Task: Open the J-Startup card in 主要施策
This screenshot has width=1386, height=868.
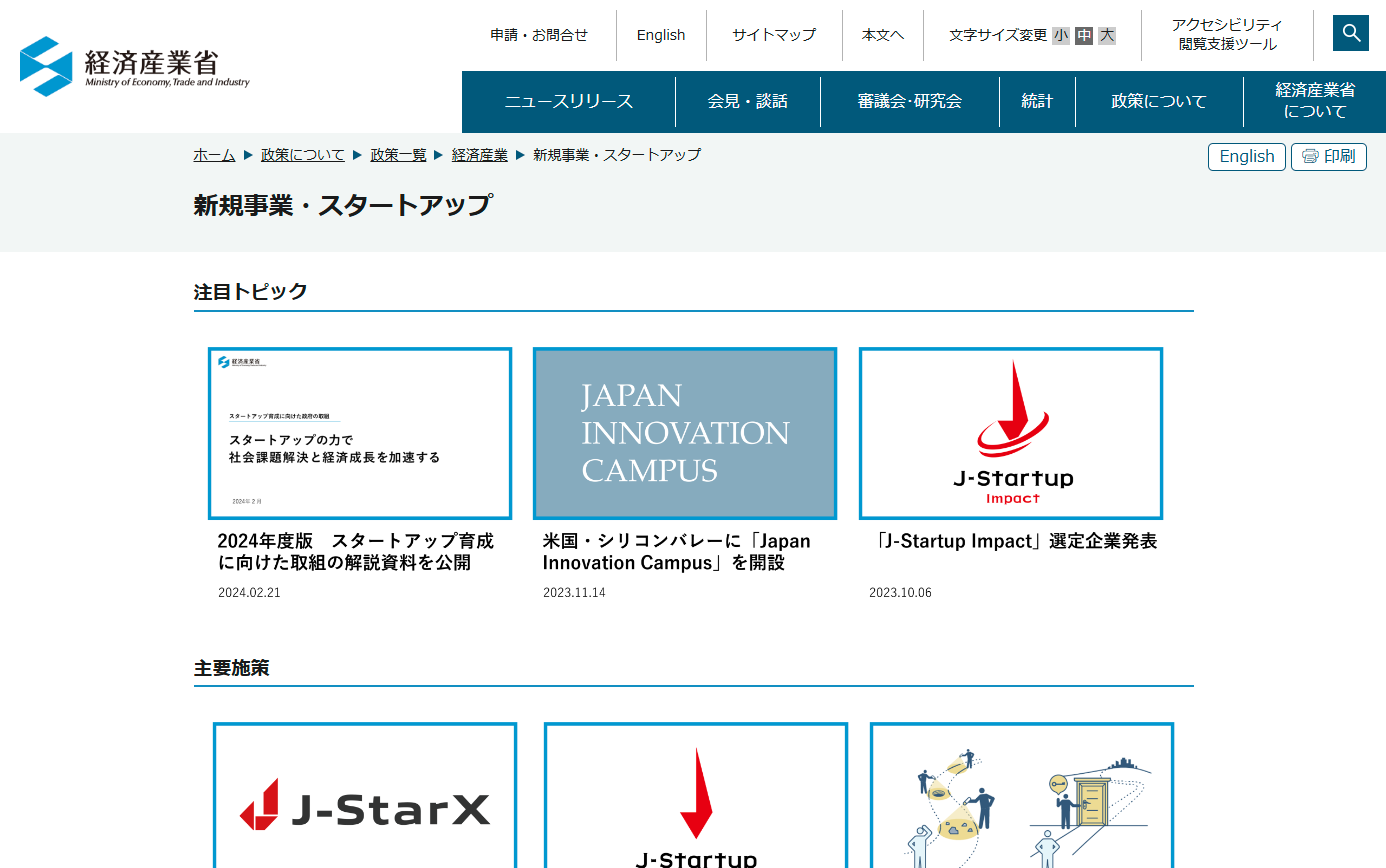Action: [x=696, y=795]
